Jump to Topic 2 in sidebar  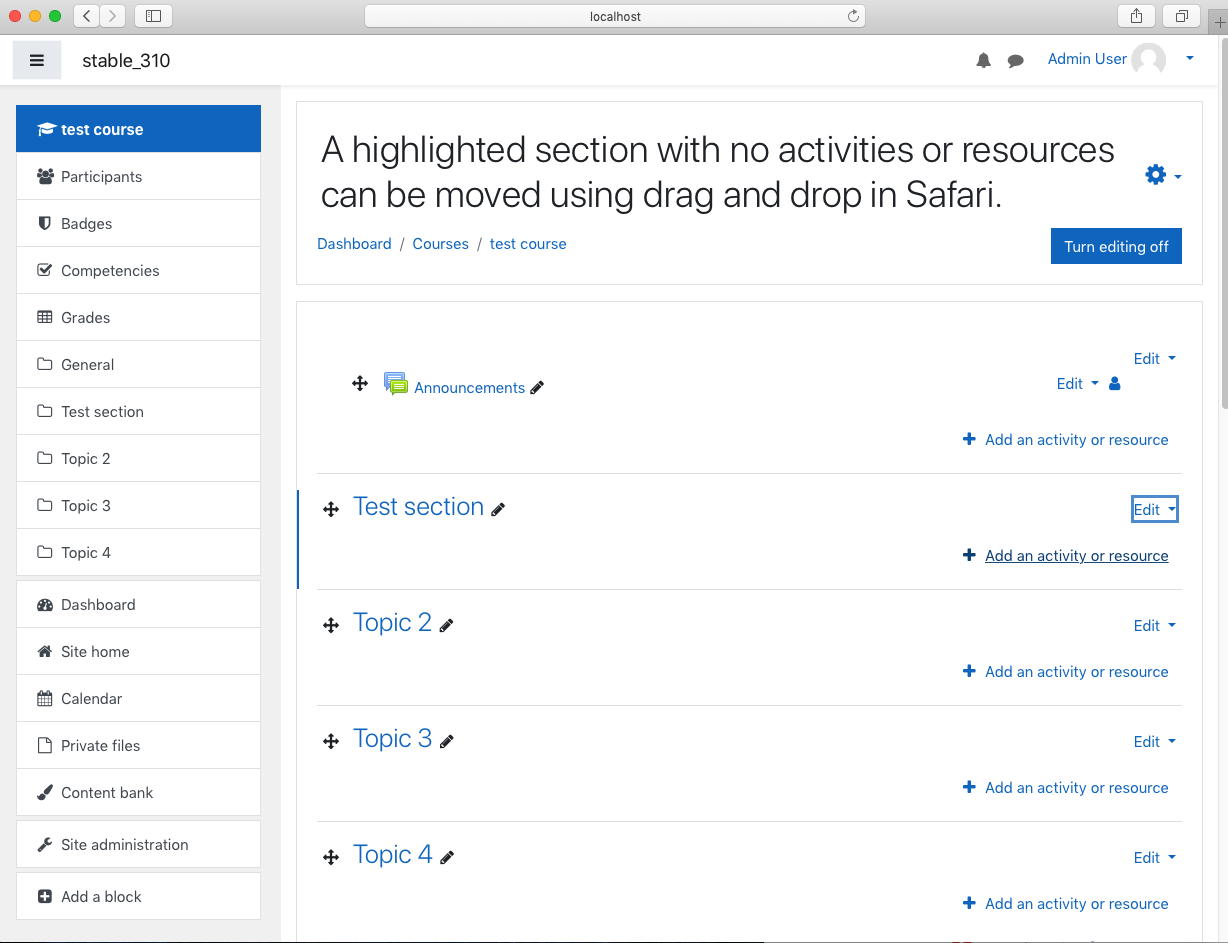coord(138,458)
